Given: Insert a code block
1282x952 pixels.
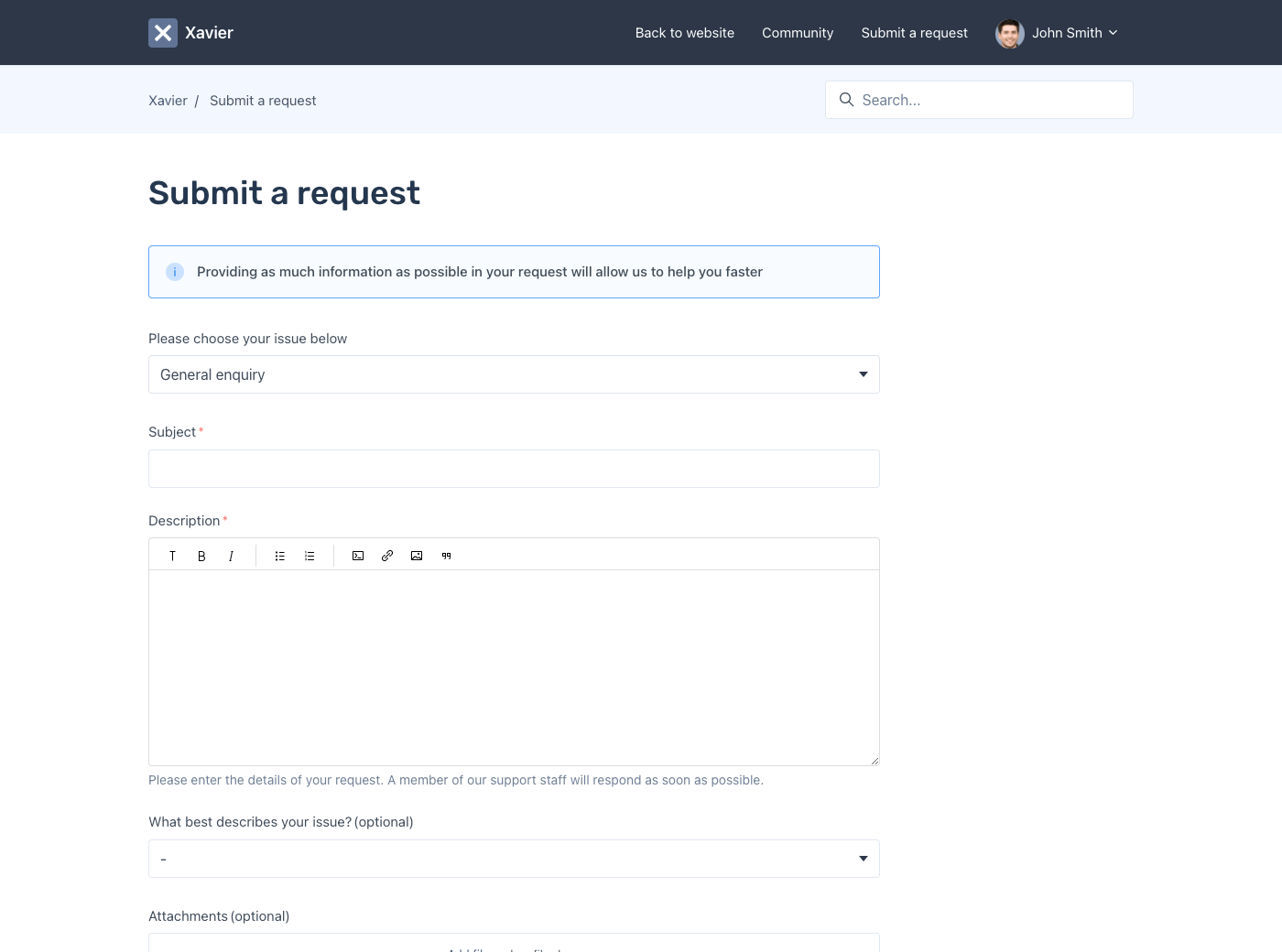Looking at the screenshot, I should 358,556.
